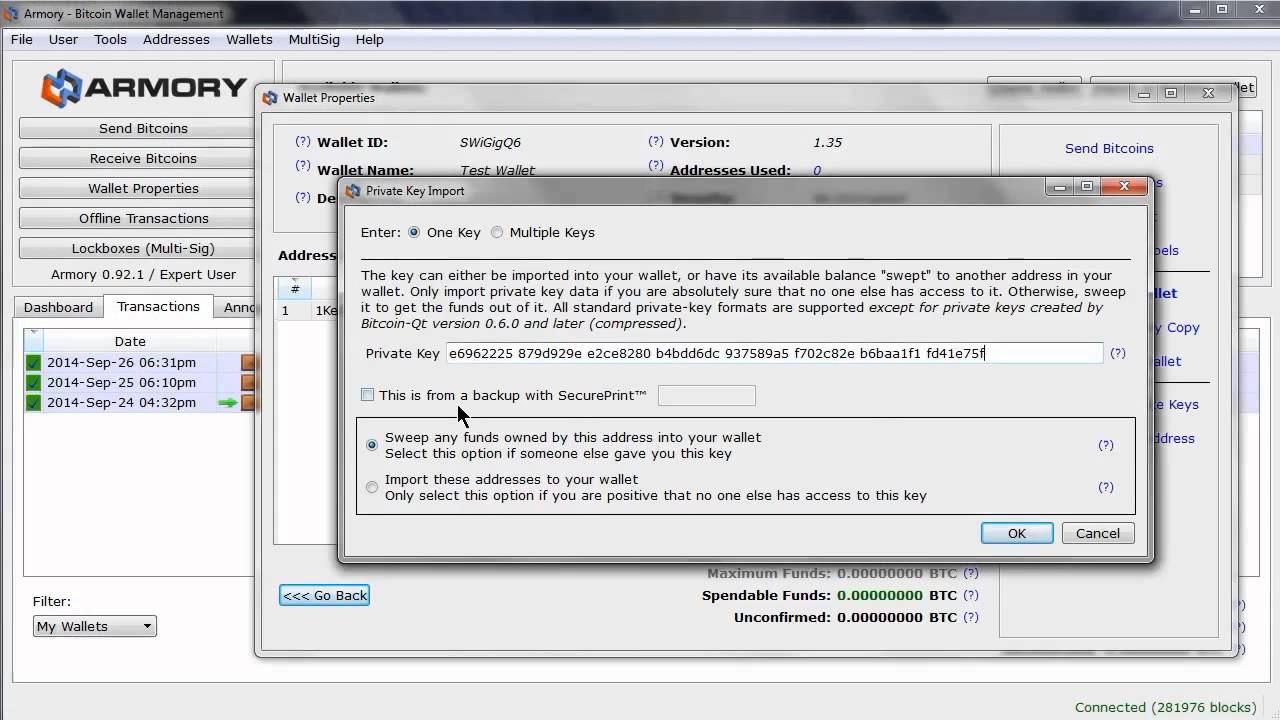
Task: Open the File menu
Action: [22, 39]
